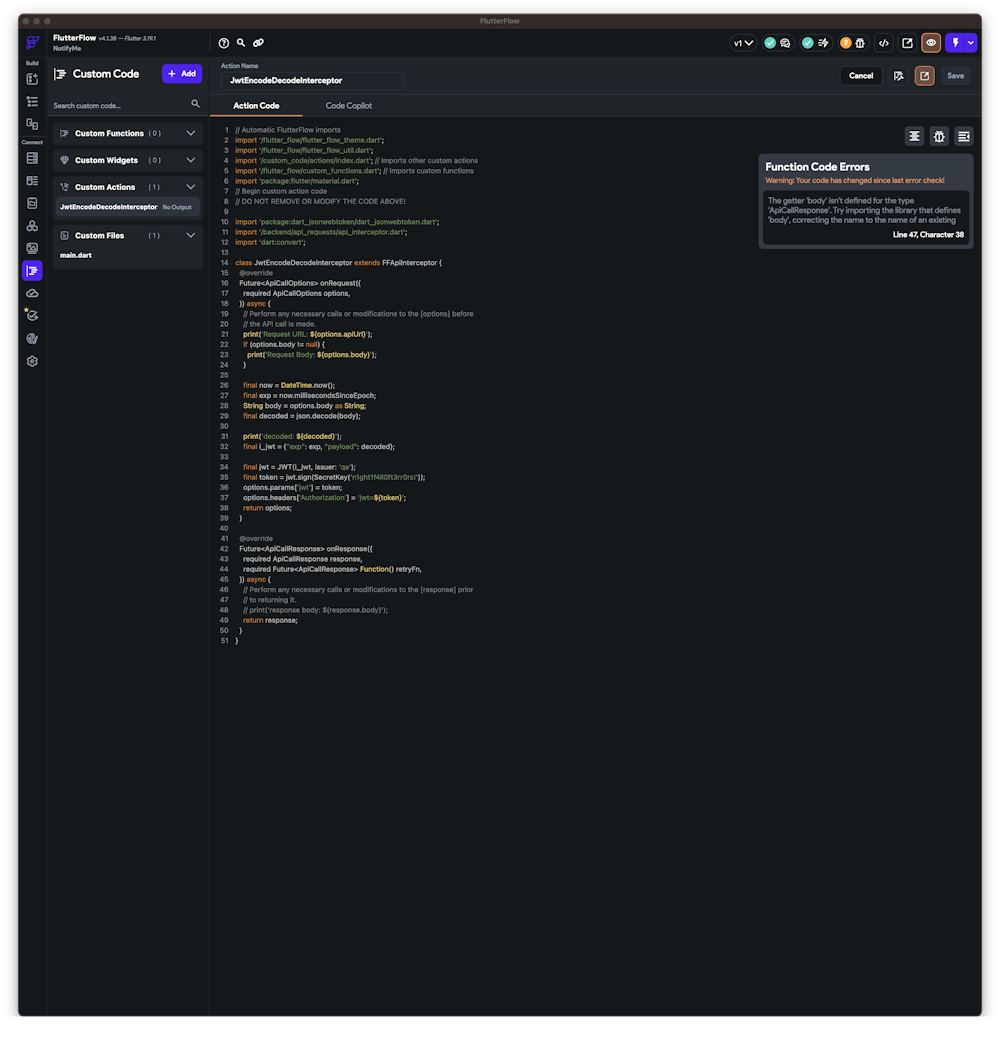Toggle the highlighted expand editor button near Save
The image size is (1000, 1039).
[924, 76]
